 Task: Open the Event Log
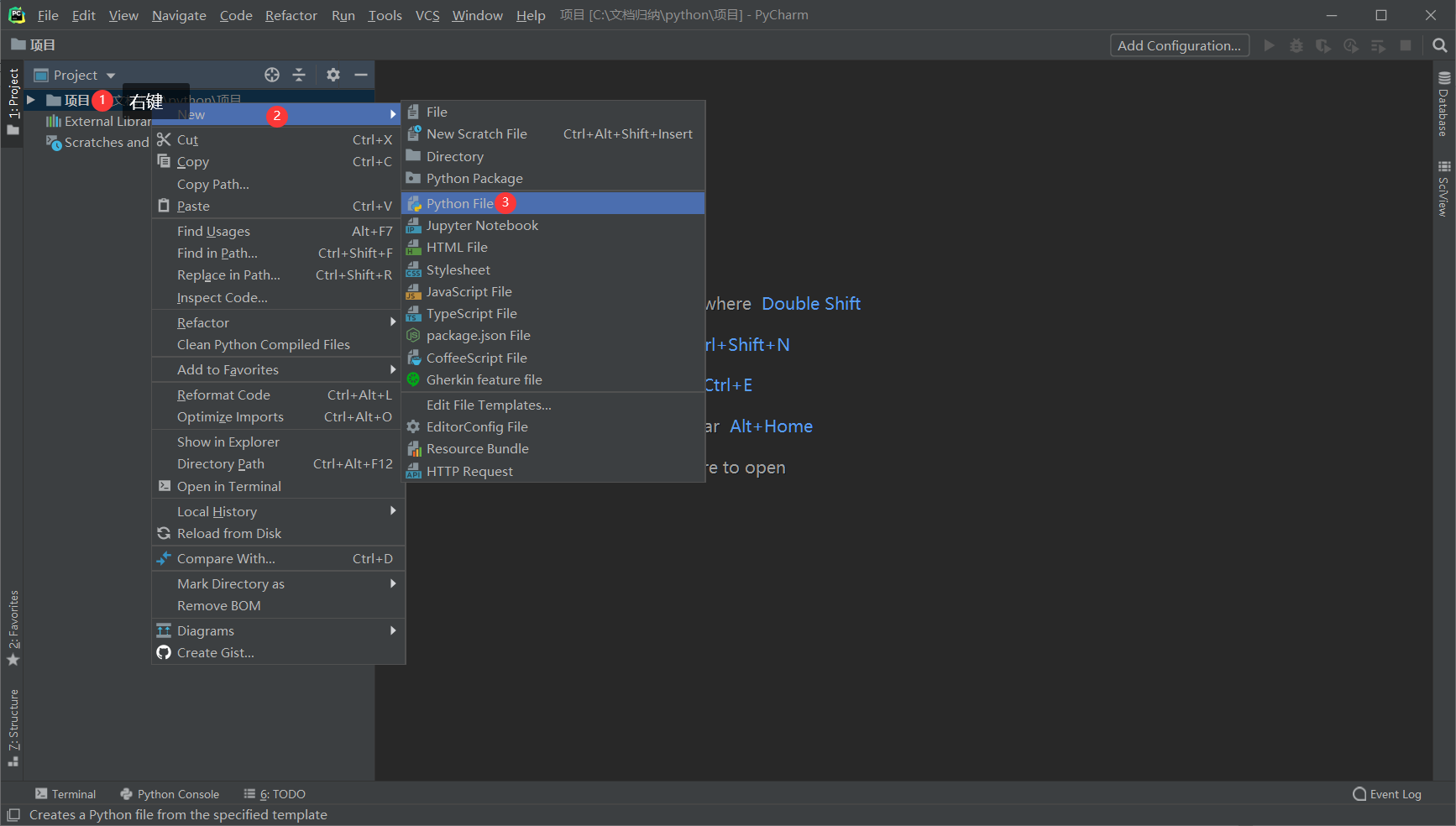click(x=1387, y=794)
